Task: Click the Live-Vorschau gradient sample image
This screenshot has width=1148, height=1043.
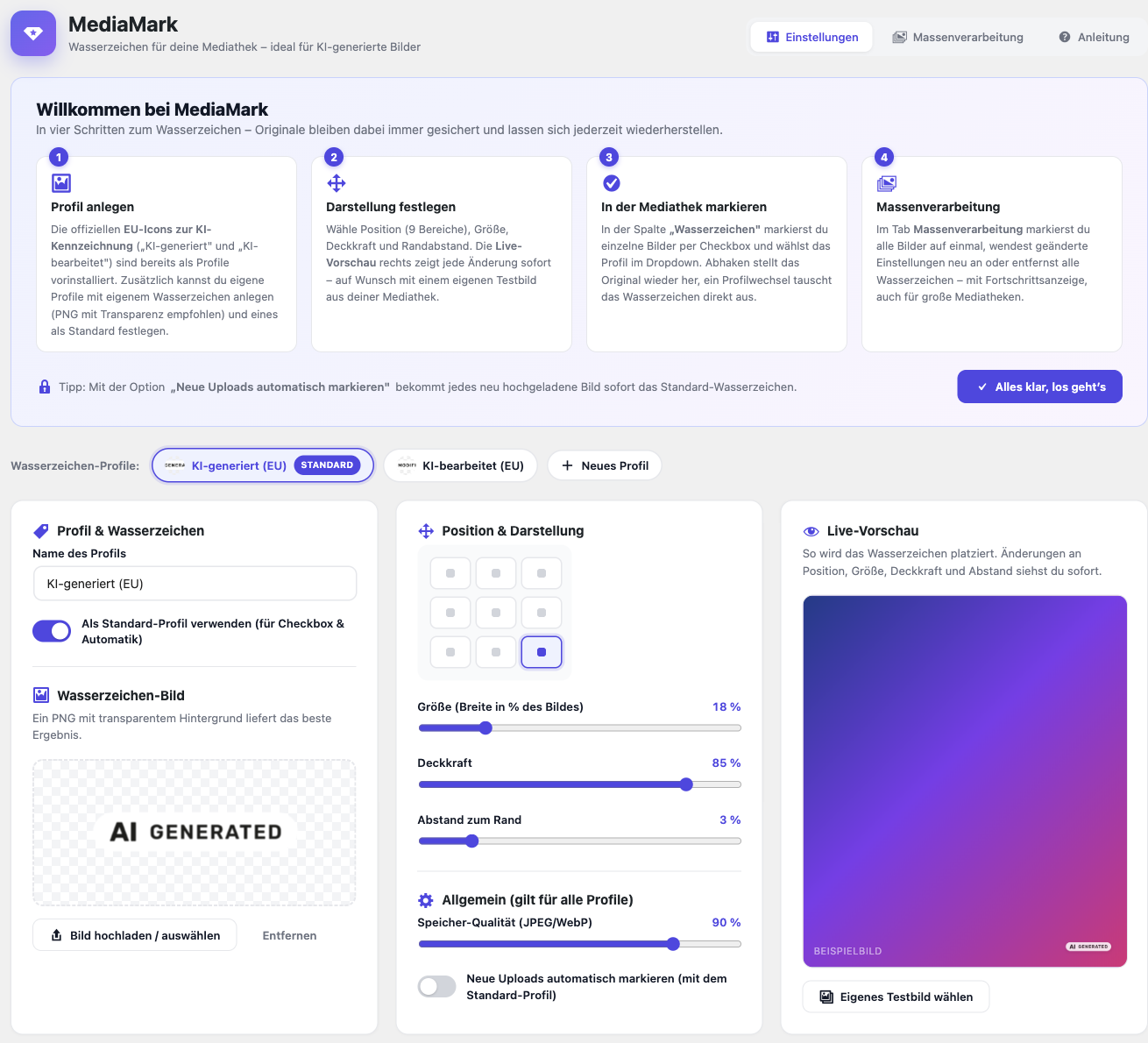Action: (965, 782)
